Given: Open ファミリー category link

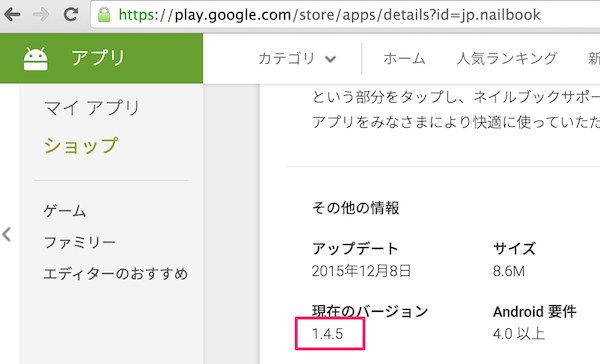Looking at the screenshot, I should 80,242.
